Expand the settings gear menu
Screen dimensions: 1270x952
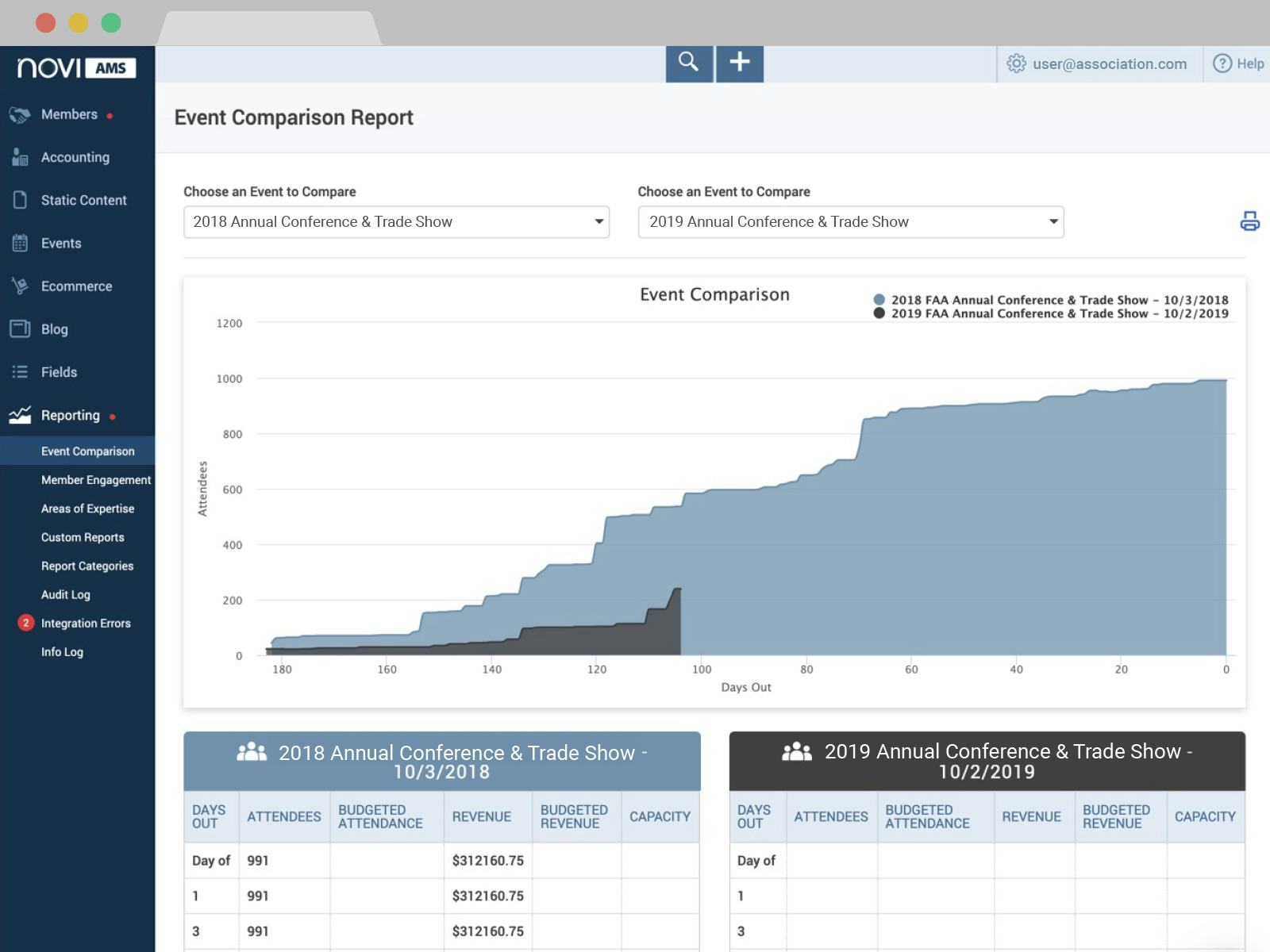(1015, 64)
